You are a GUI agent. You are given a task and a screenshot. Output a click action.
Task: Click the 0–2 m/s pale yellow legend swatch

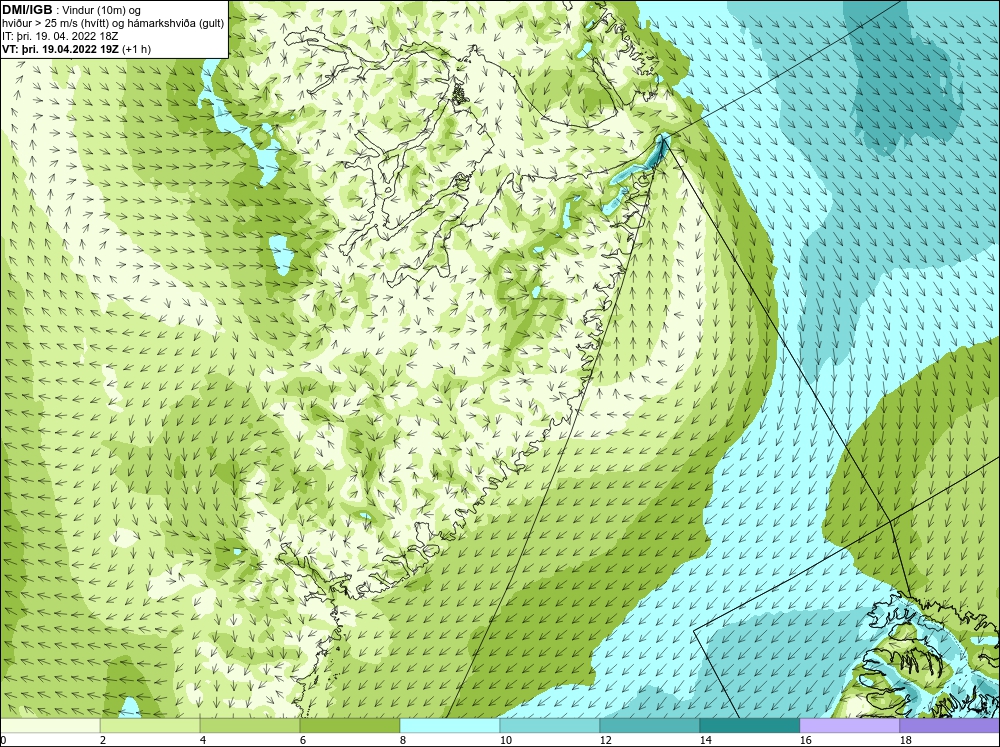coord(50,725)
